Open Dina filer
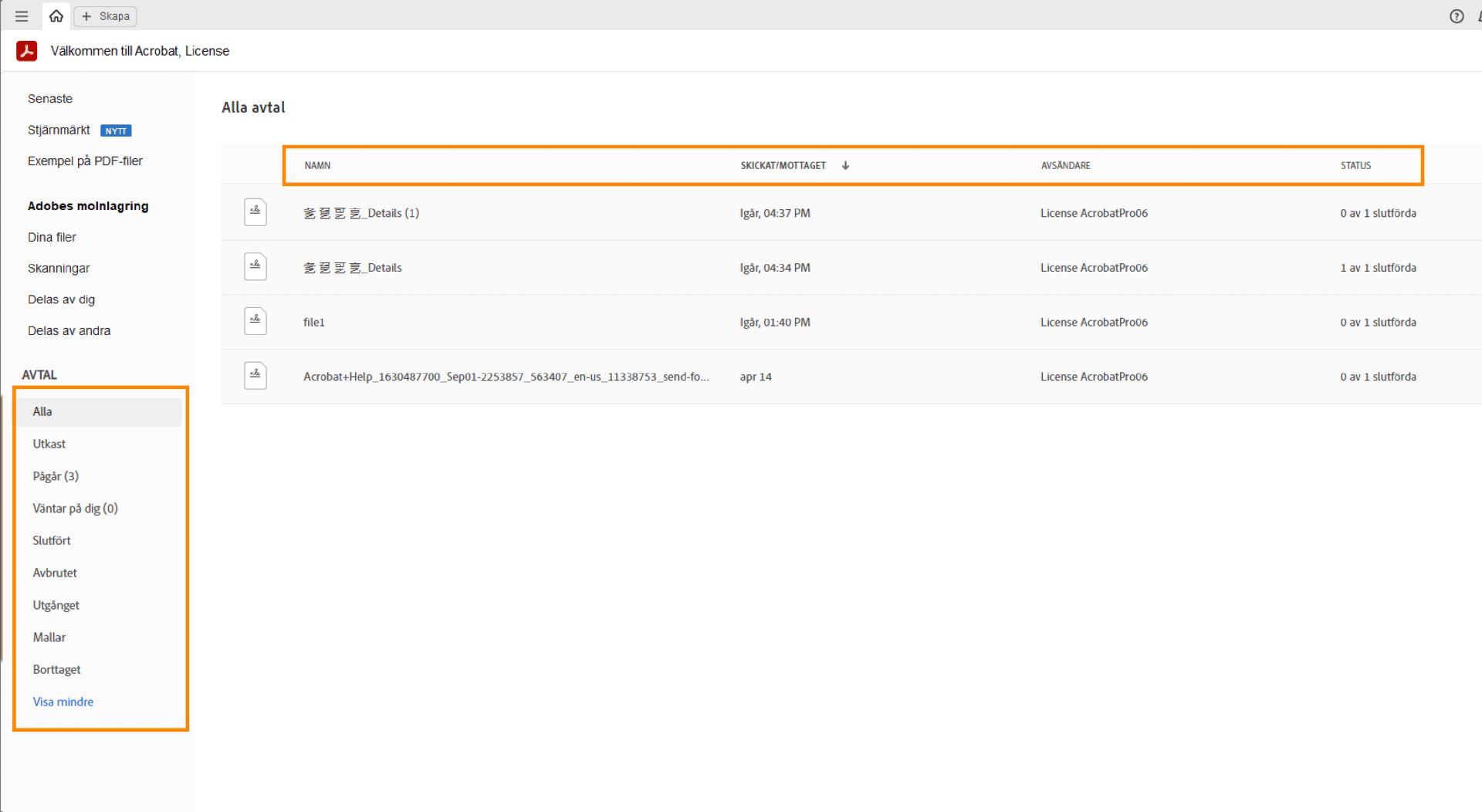The height and width of the screenshot is (812, 1482). pyautogui.click(x=52, y=237)
